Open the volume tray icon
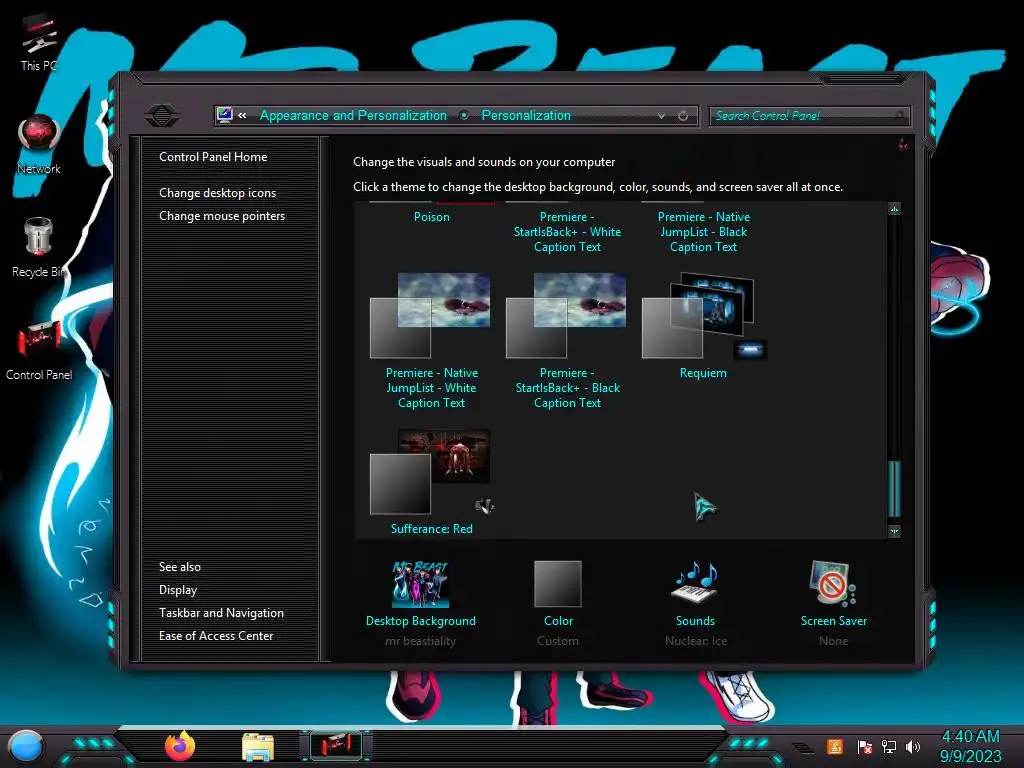Screen dimensions: 1024x768 pos(913,746)
